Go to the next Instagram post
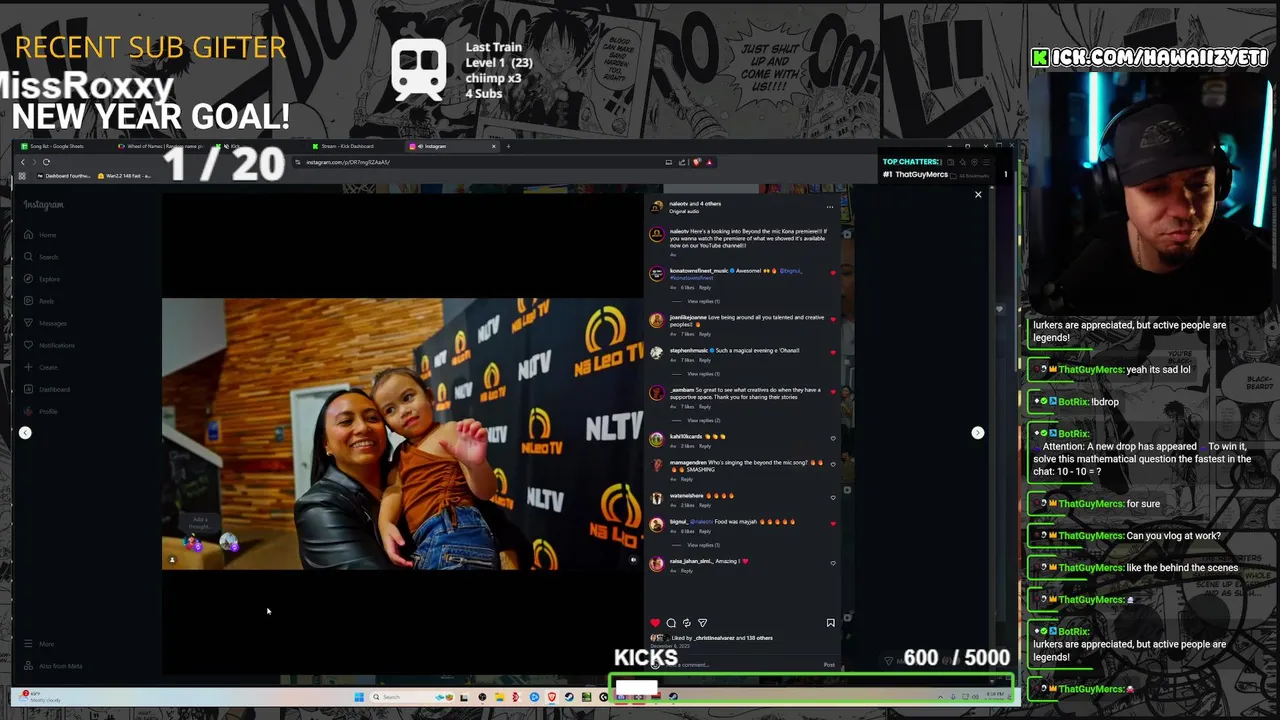Viewport: 1280px width, 720px height. pos(978,433)
